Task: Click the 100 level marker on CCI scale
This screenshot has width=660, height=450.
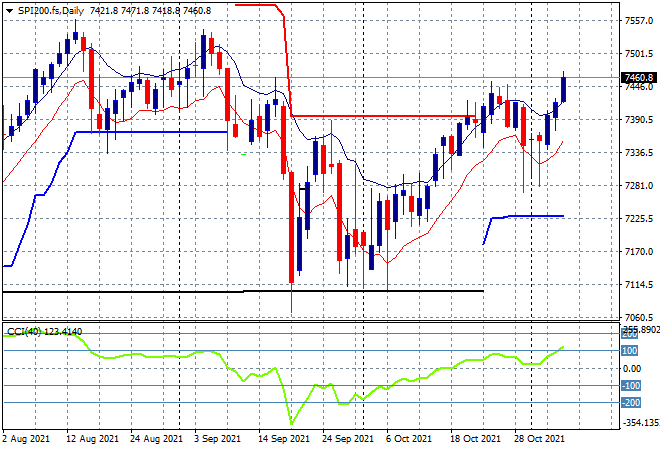Action: coord(629,351)
